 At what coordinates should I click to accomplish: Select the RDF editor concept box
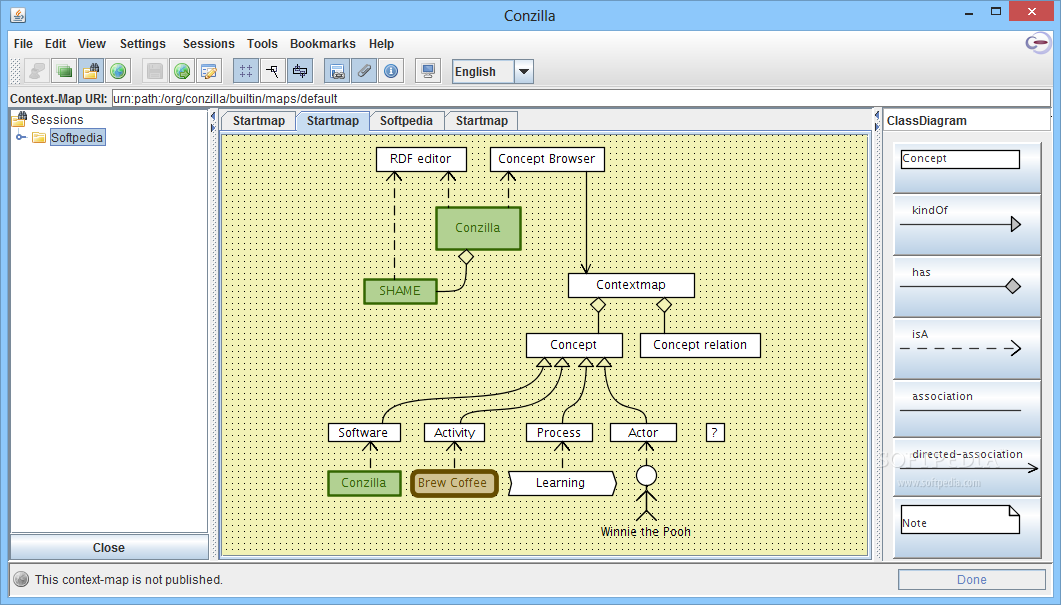point(421,159)
